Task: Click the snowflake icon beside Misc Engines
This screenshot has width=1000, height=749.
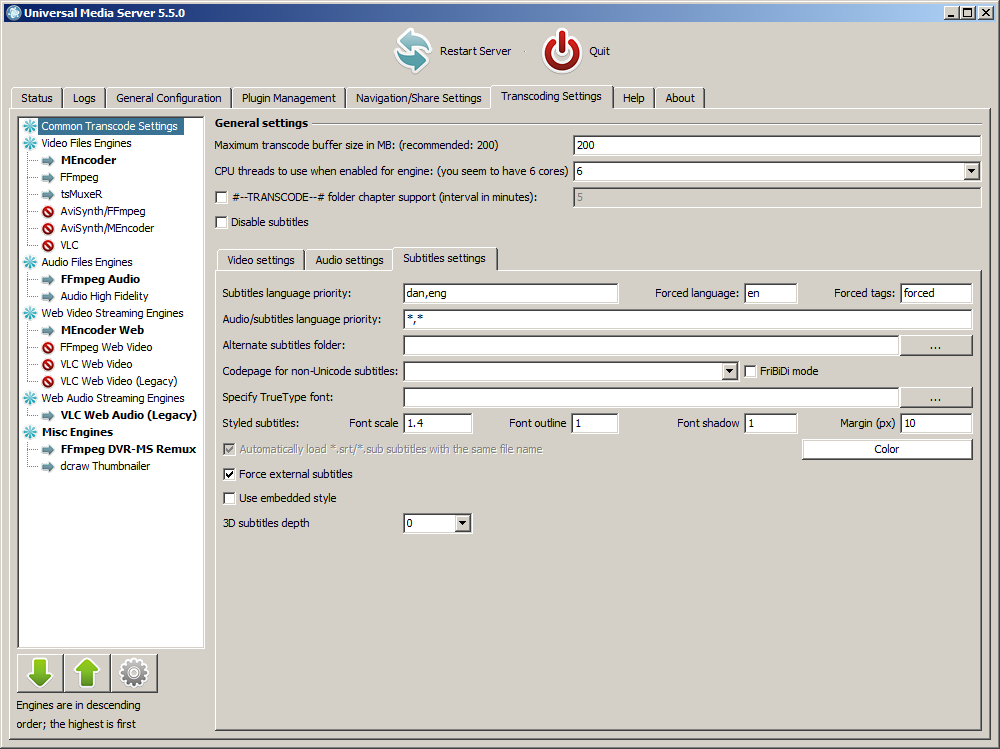Action: [x=30, y=432]
